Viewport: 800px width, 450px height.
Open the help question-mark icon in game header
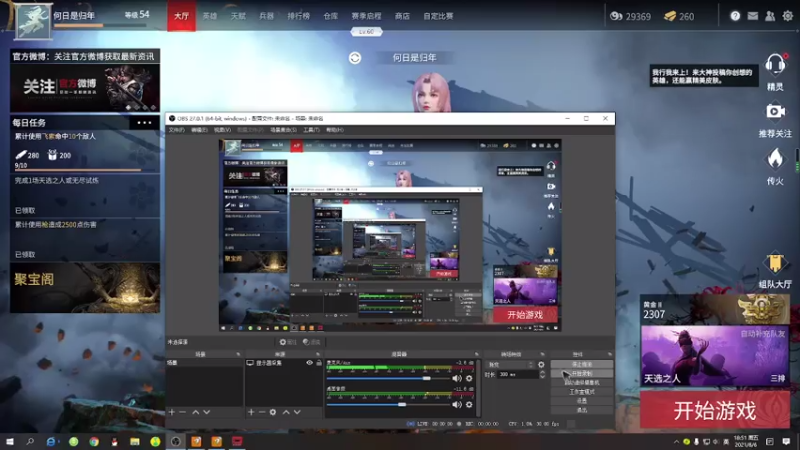coord(735,16)
